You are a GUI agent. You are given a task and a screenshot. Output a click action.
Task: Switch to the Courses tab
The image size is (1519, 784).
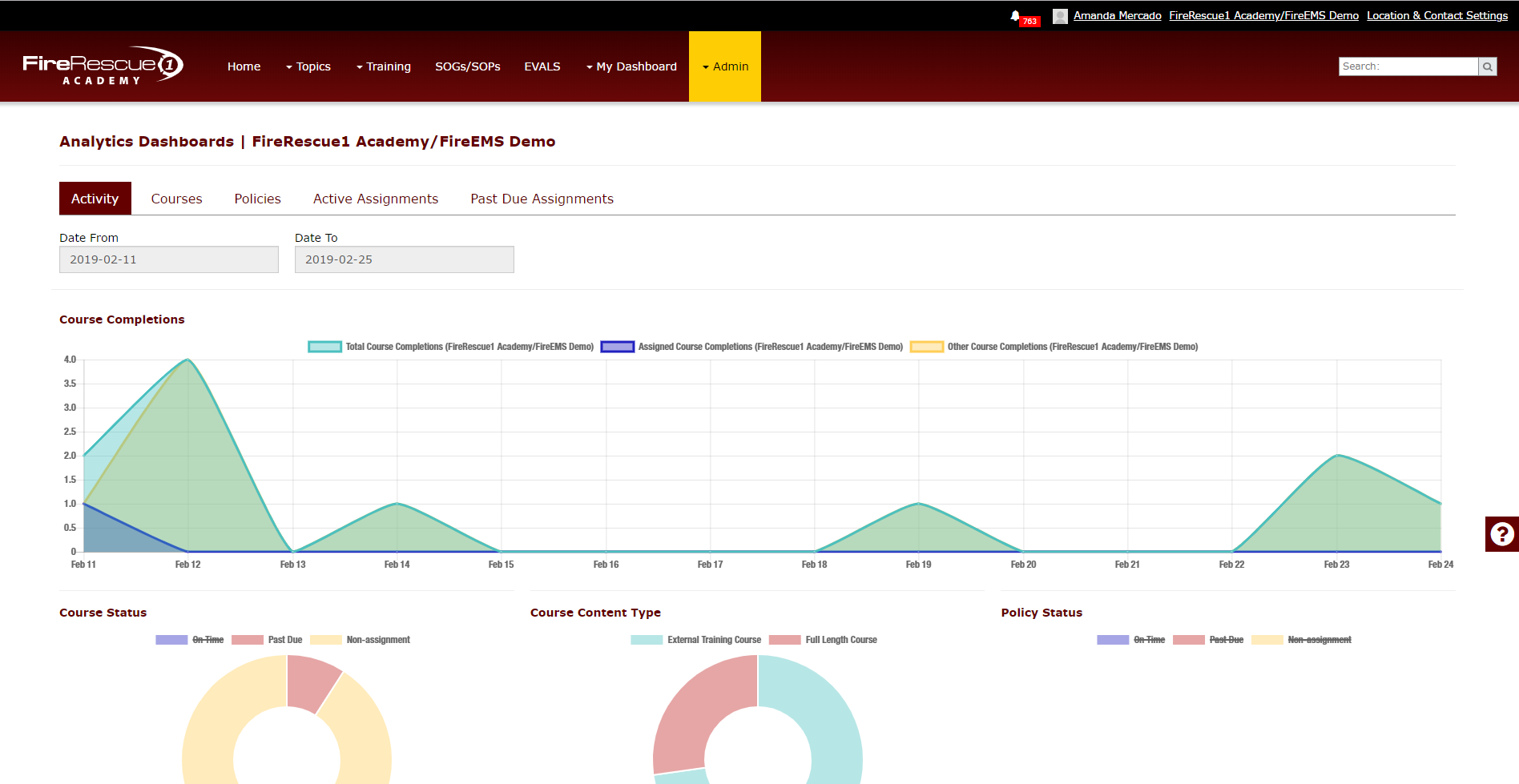176,199
